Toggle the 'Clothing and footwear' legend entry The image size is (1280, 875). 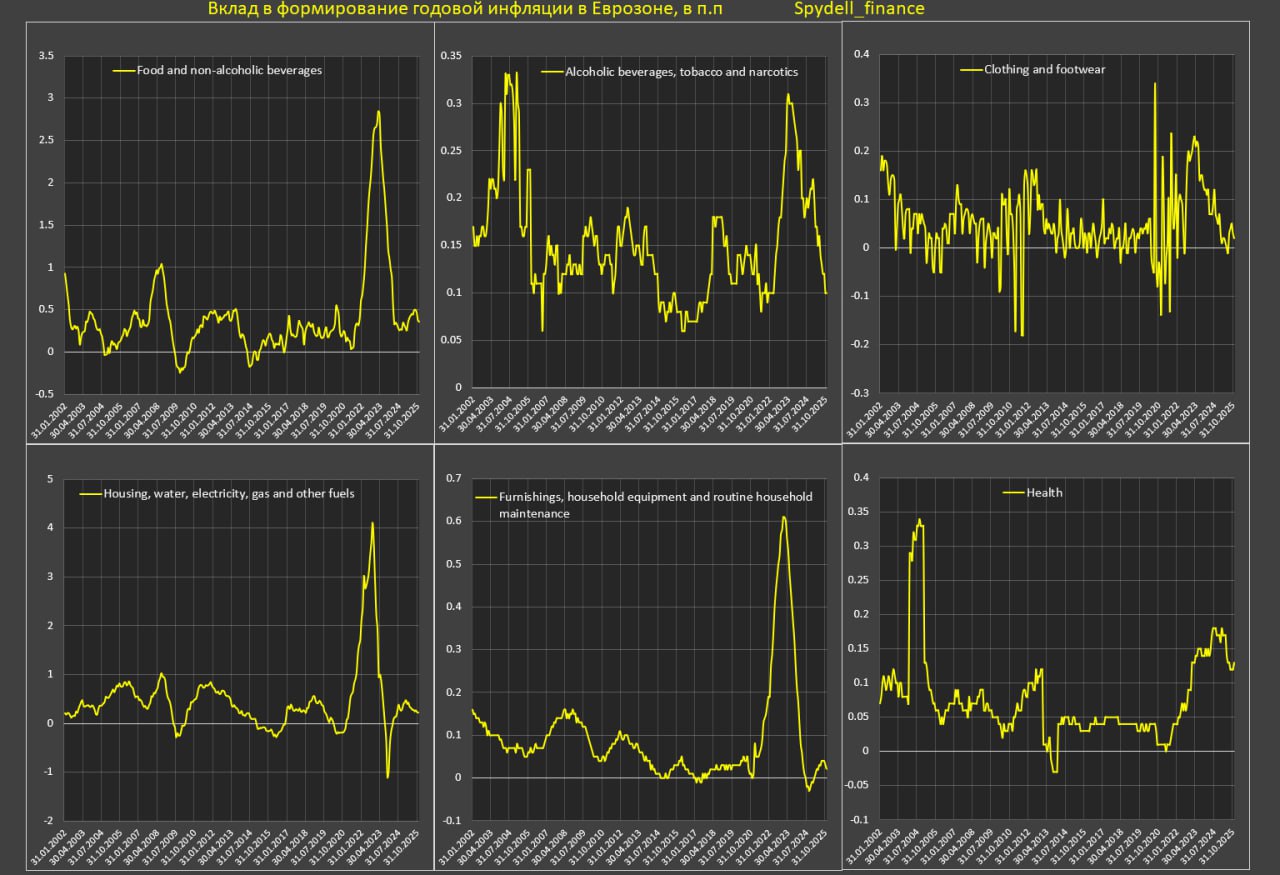(1045, 70)
